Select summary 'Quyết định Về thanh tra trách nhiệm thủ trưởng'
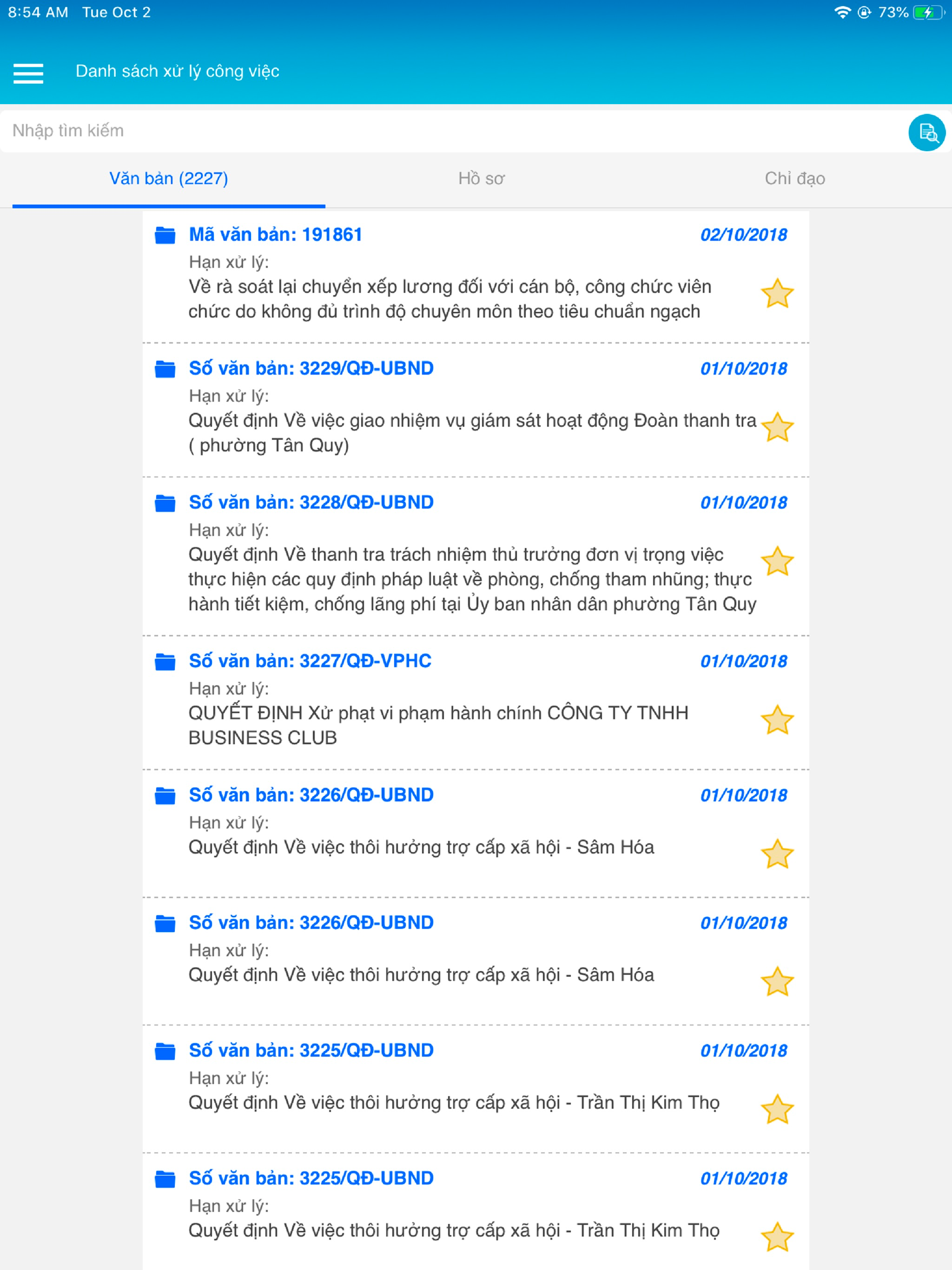This screenshot has height=1270, width=952. pos(472,579)
